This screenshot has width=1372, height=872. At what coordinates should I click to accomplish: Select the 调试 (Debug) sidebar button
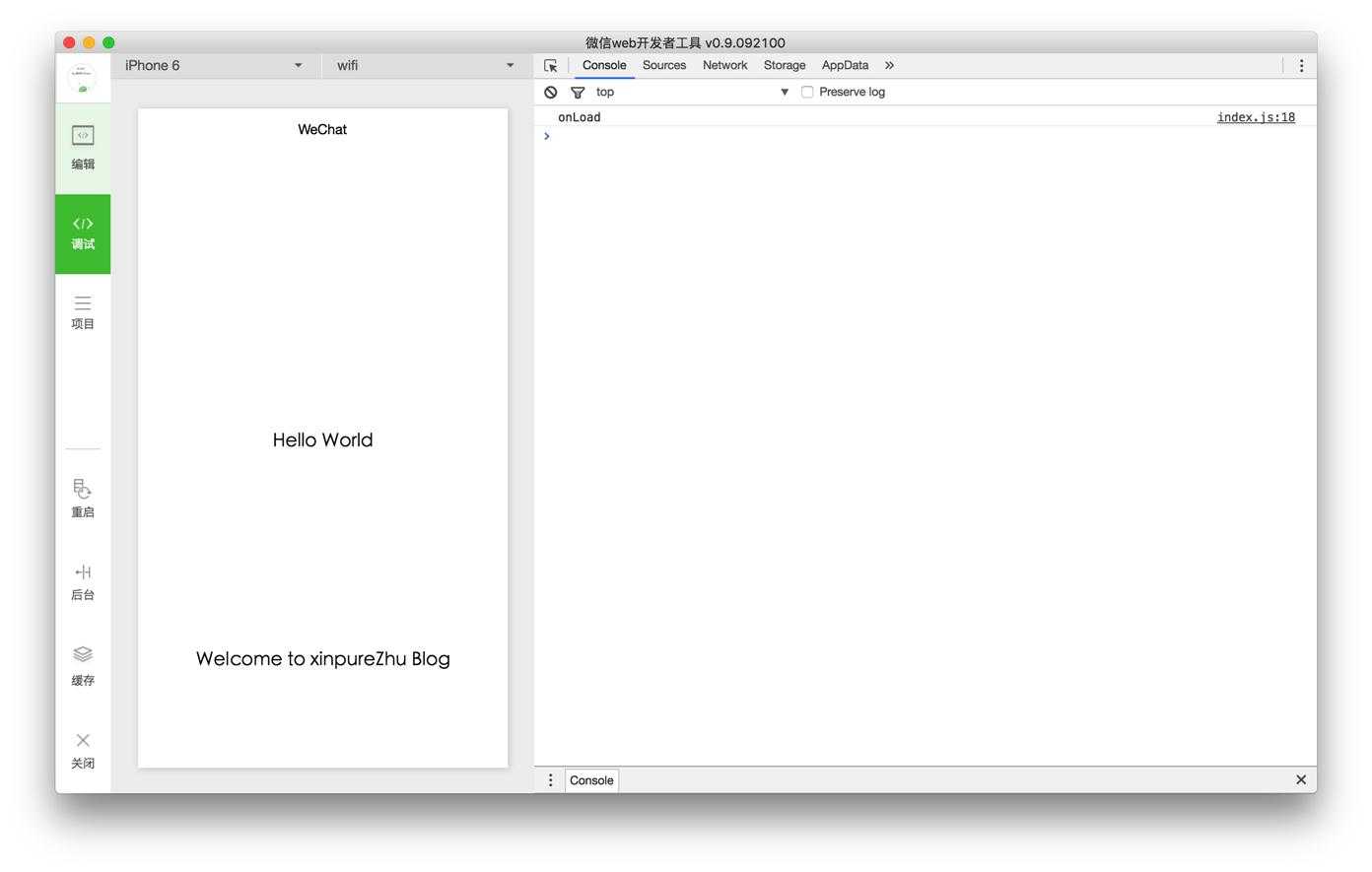(x=83, y=234)
